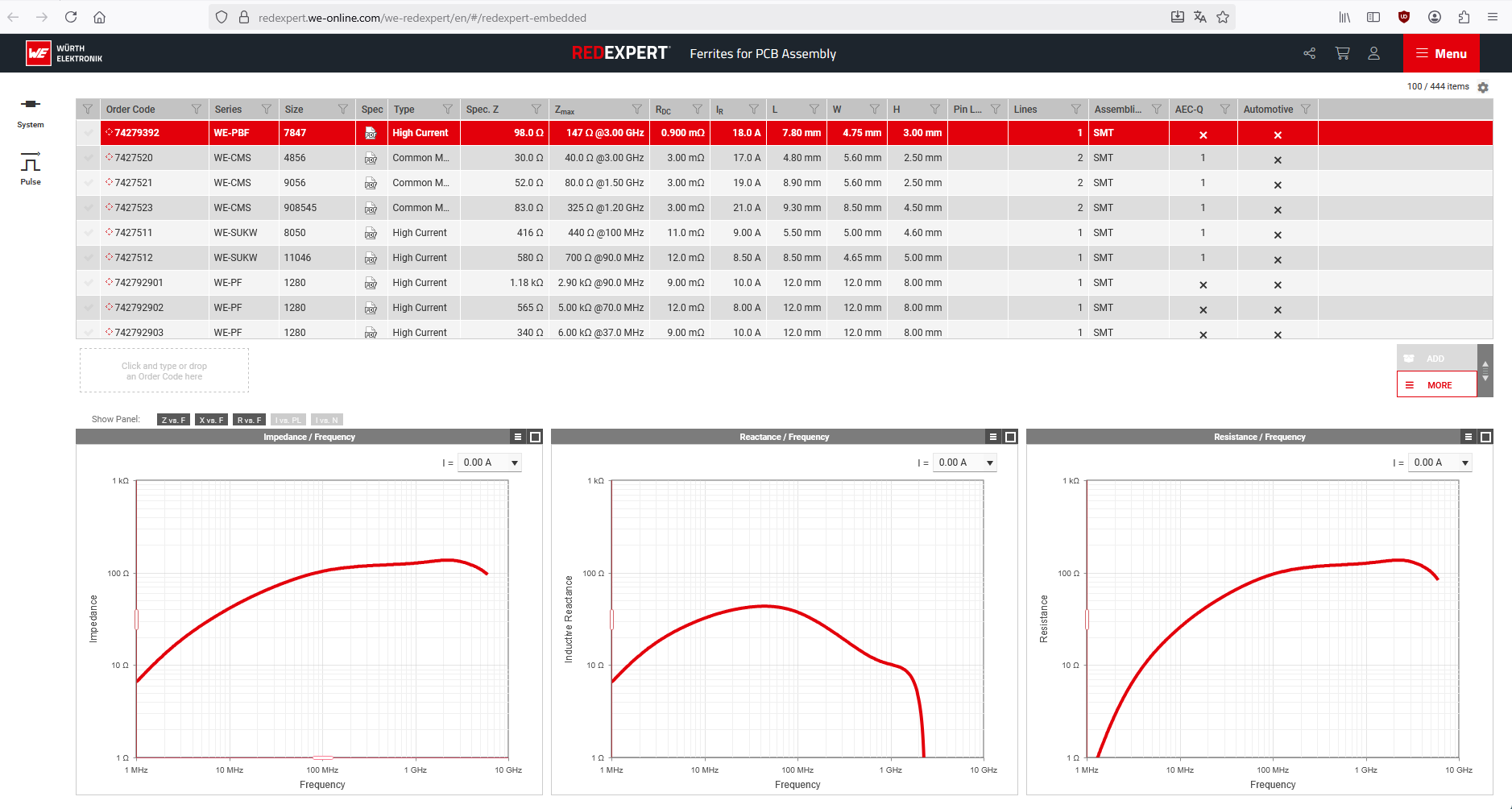
Task: Click the user account icon
Action: [1373, 53]
